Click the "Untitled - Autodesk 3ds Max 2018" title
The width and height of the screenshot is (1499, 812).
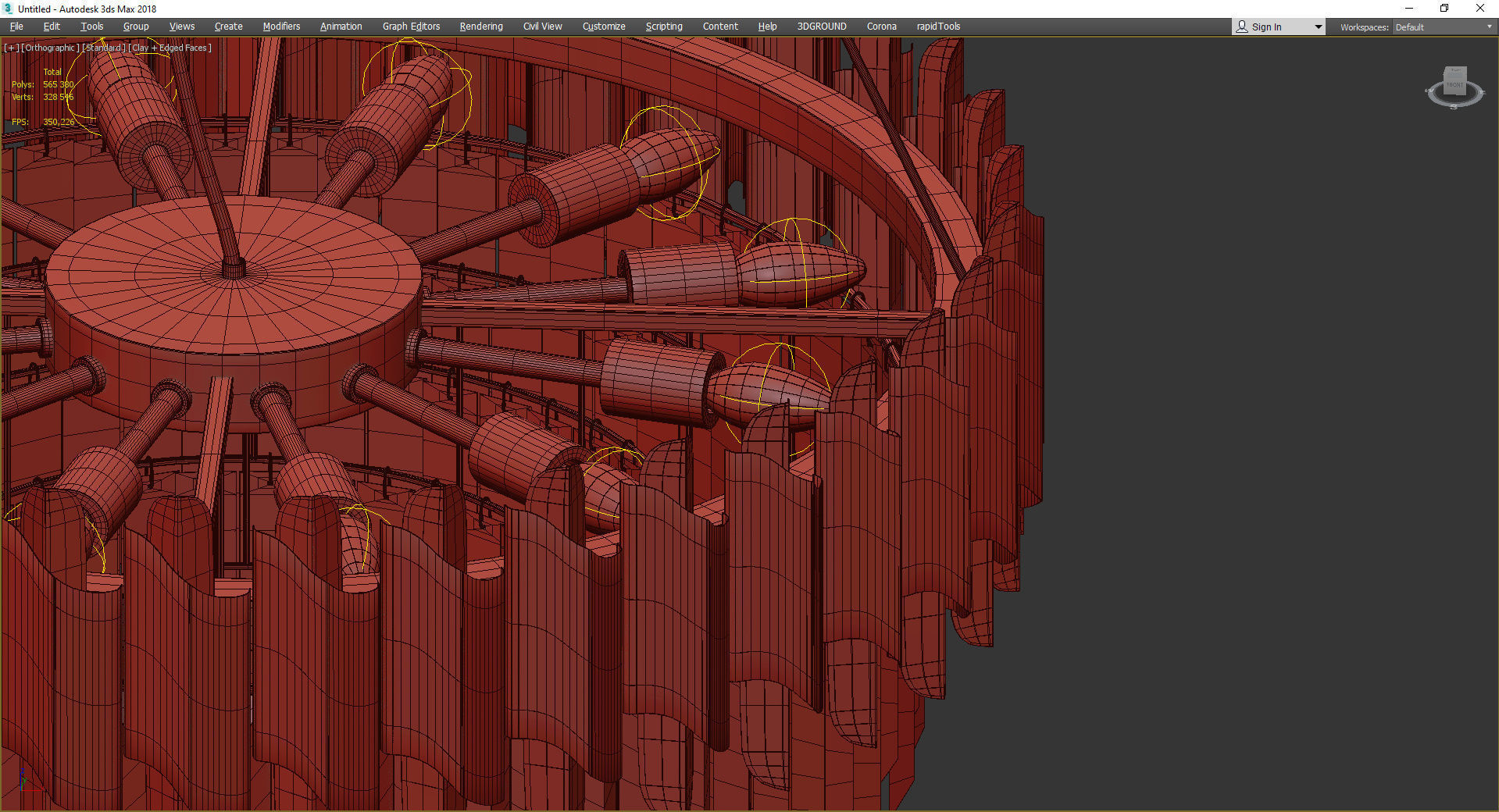(87, 9)
